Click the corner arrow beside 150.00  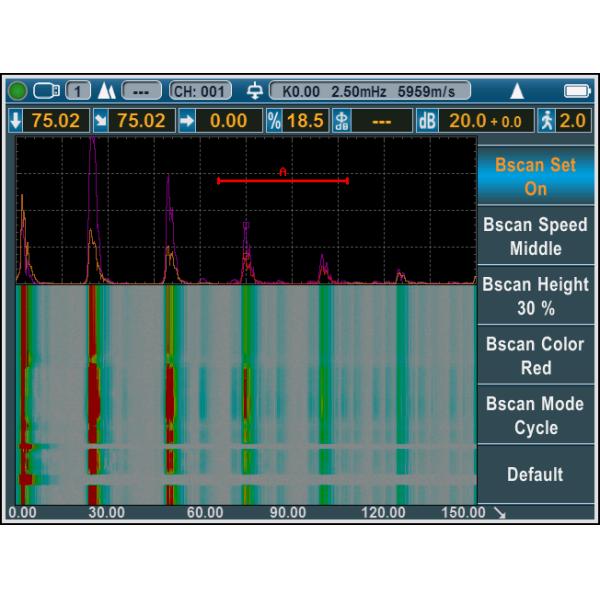[x=499, y=513]
